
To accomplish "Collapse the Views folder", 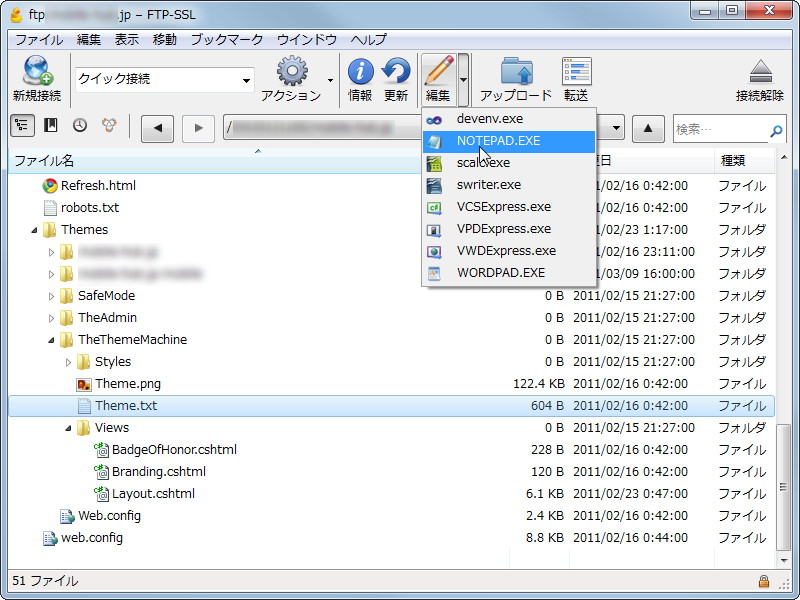I will click(x=68, y=429).
